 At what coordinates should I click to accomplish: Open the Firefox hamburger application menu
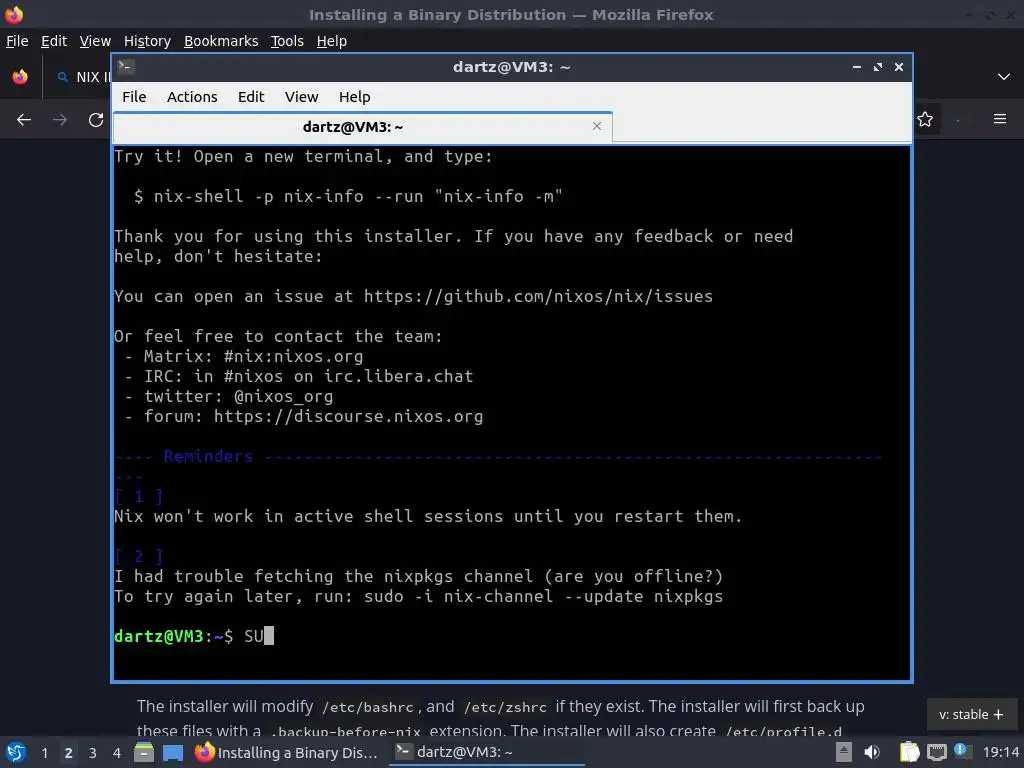pos(1000,119)
